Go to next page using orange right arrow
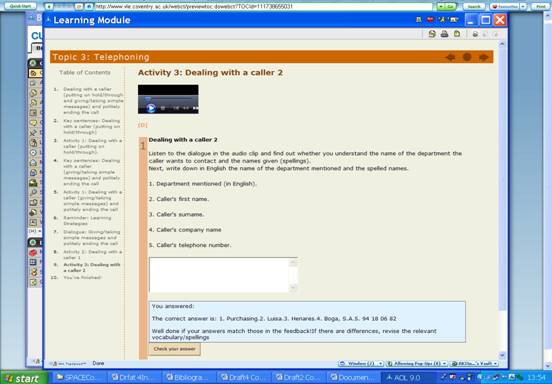The width and height of the screenshot is (552, 384). (484, 57)
